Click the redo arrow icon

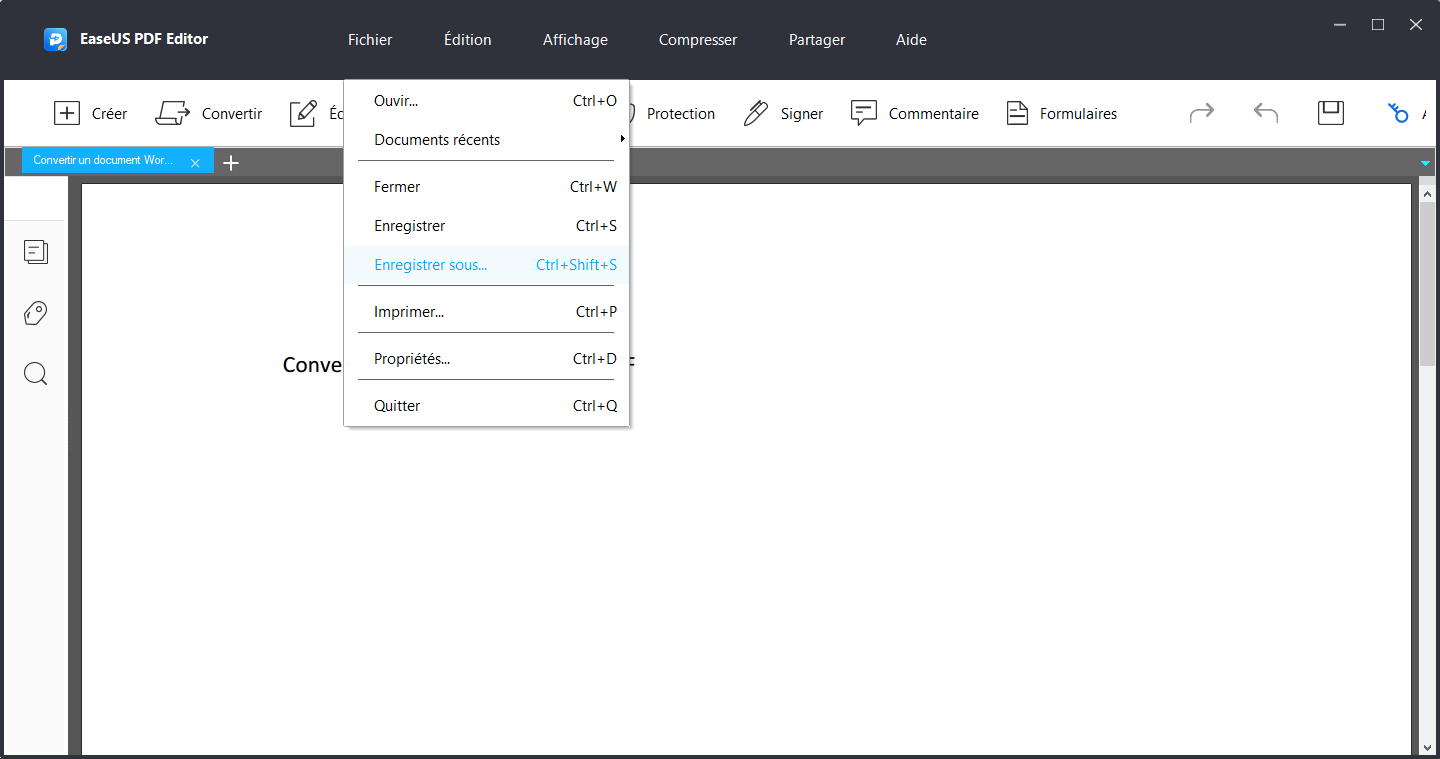tap(1201, 113)
